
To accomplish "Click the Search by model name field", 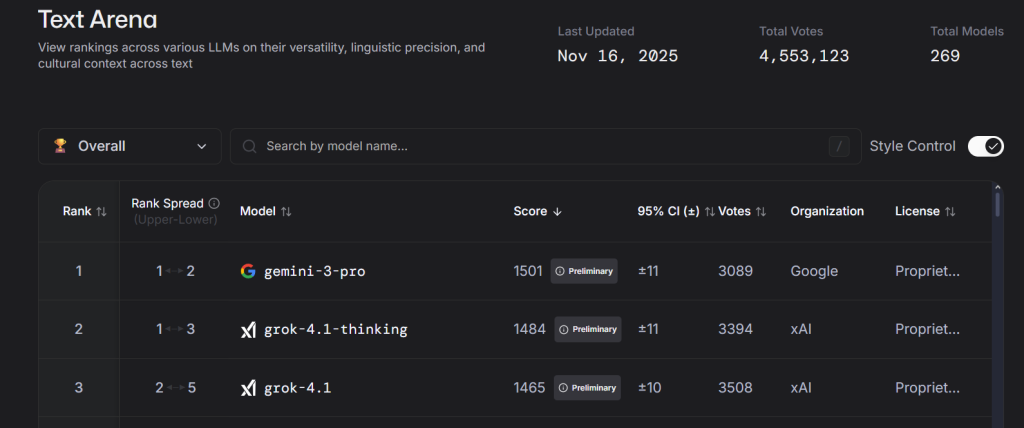I will pyautogui.click(x=540, y=146).
